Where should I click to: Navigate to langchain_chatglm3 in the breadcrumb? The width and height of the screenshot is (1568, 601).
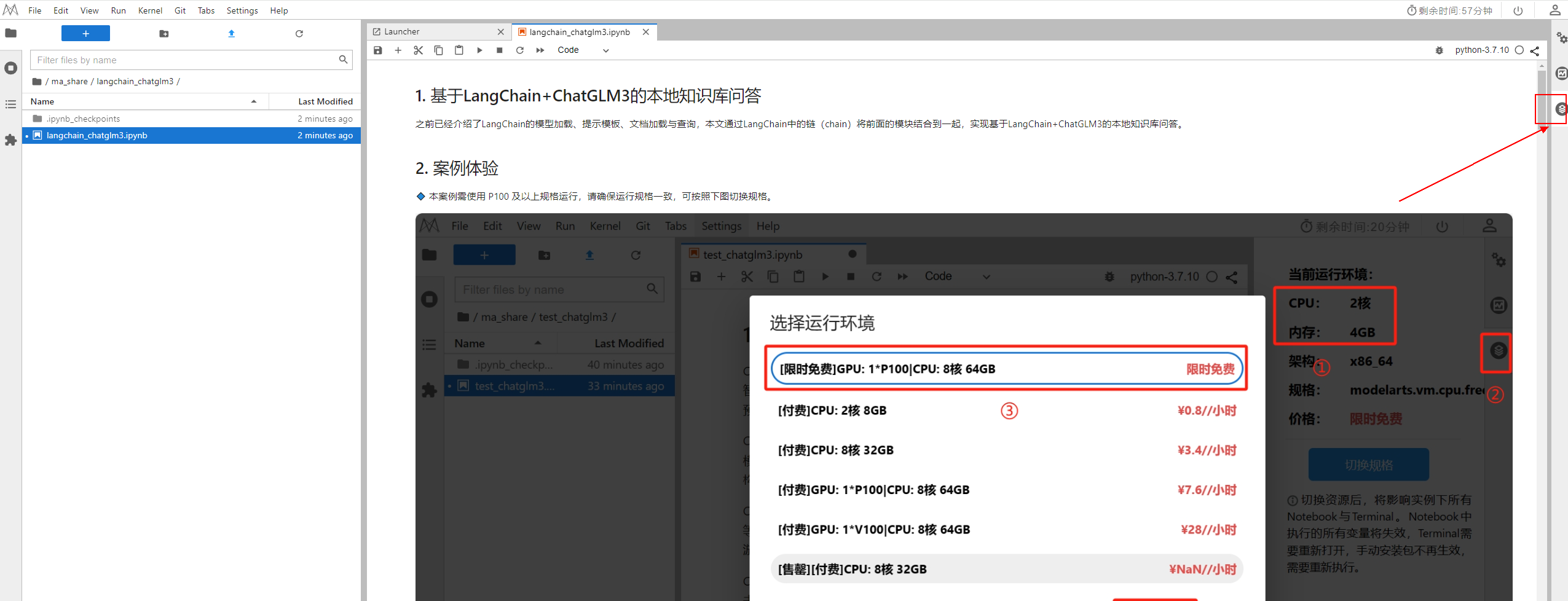click(x=135, y=81)
